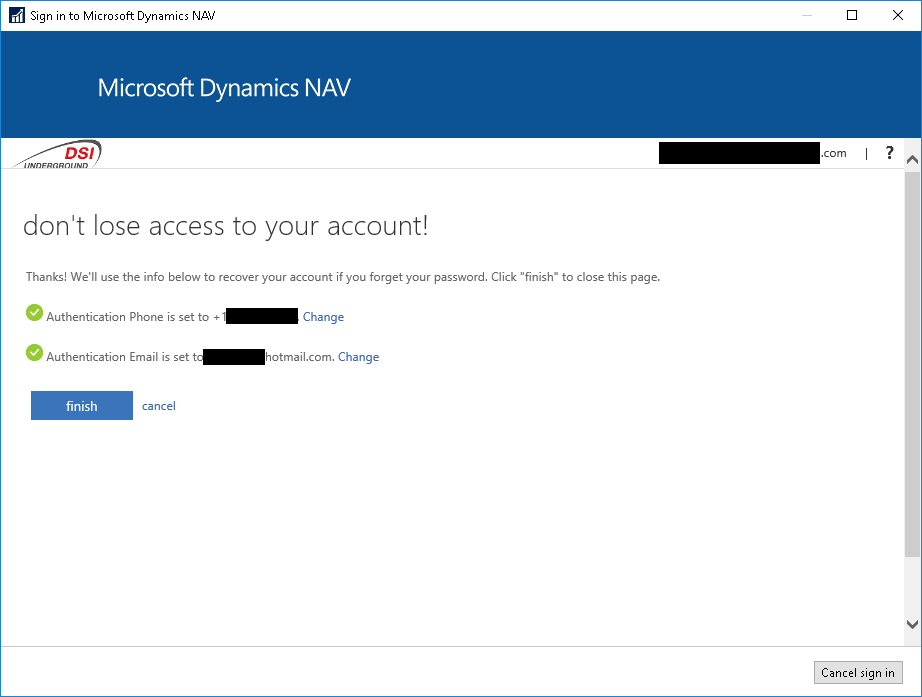This screenshot has height=697, width=922.
Task: Click the green check next to Authentication Phone
Action: coord(35,313)
